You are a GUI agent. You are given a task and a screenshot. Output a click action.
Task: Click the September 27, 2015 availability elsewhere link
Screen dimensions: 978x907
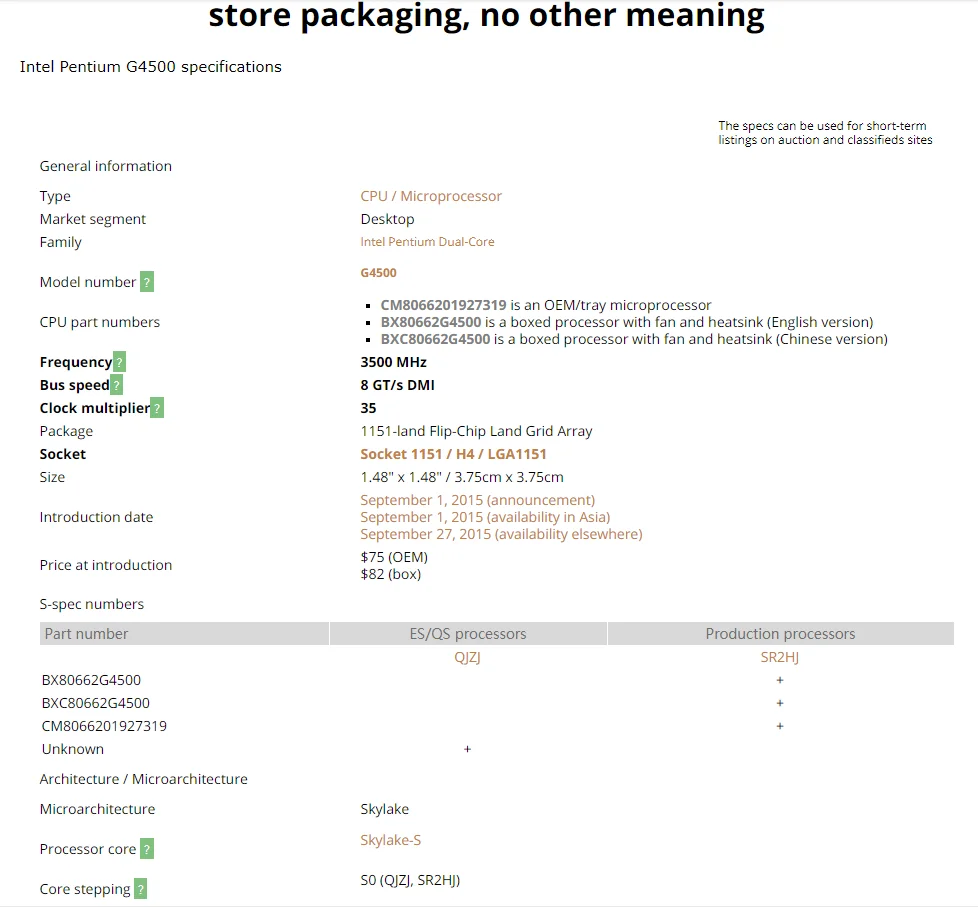pyautogui.click(x=501, y=534)
